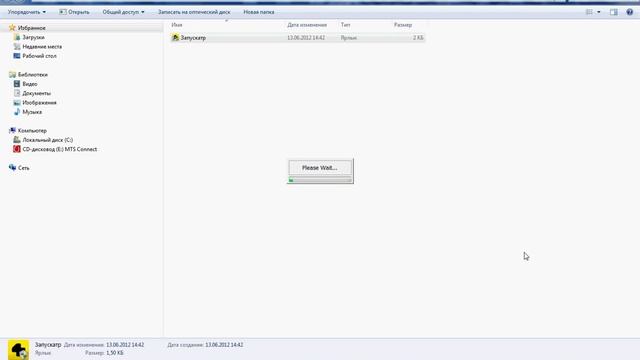Image resolution: width=640 pixels, height=360 pixels.
Task: Click the Video library icon
Action: coord(17,84)
